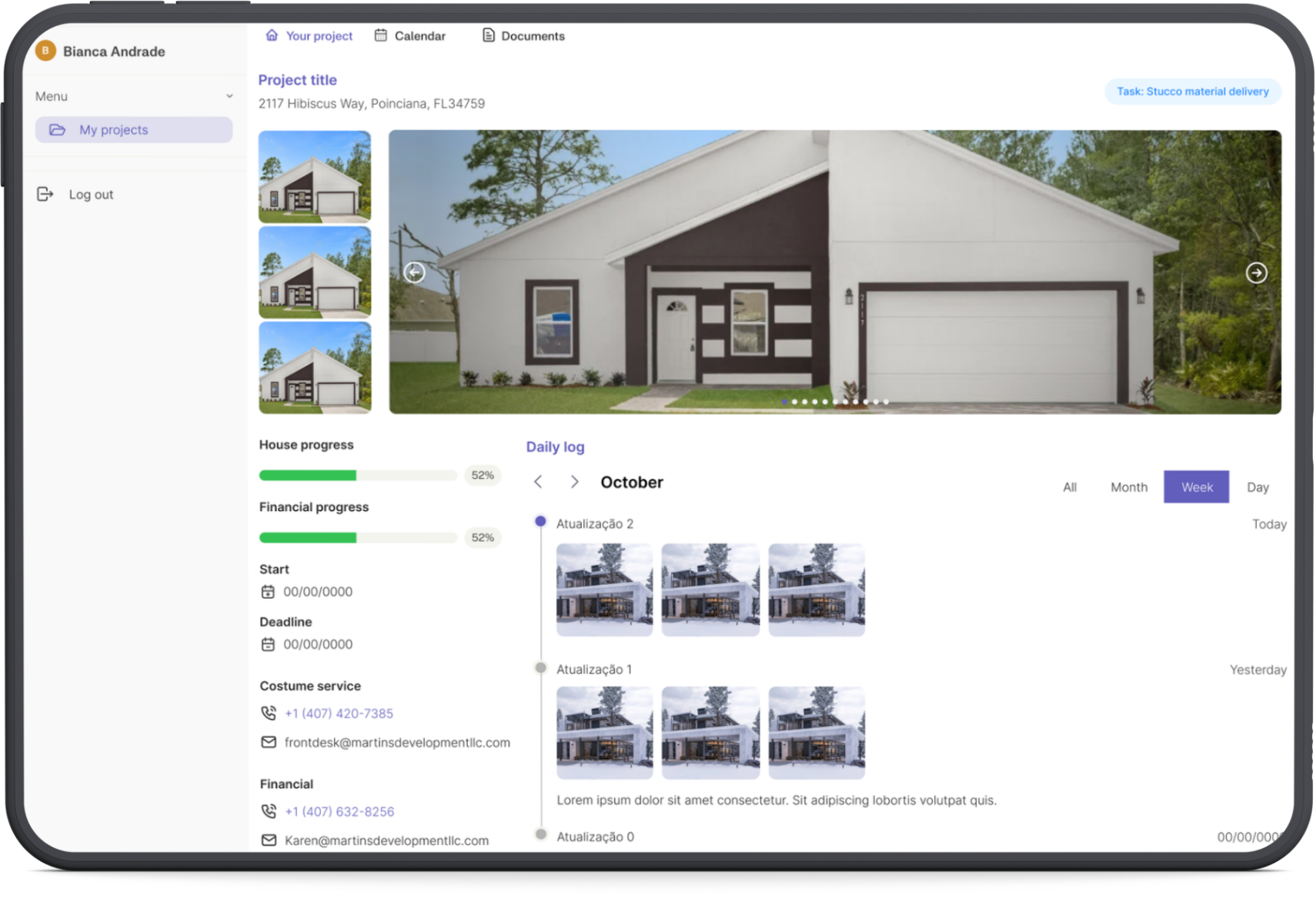Go to the next month after October
Viewport: 1316px width, 899px height.
pyautogui.click(x=574, y=482)
